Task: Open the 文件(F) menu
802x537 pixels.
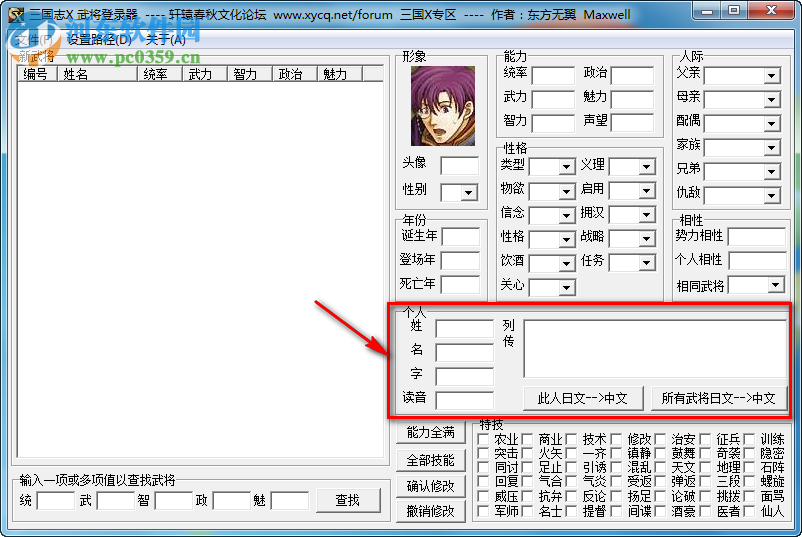Action: pyautogui.click(x=34, y=39)
